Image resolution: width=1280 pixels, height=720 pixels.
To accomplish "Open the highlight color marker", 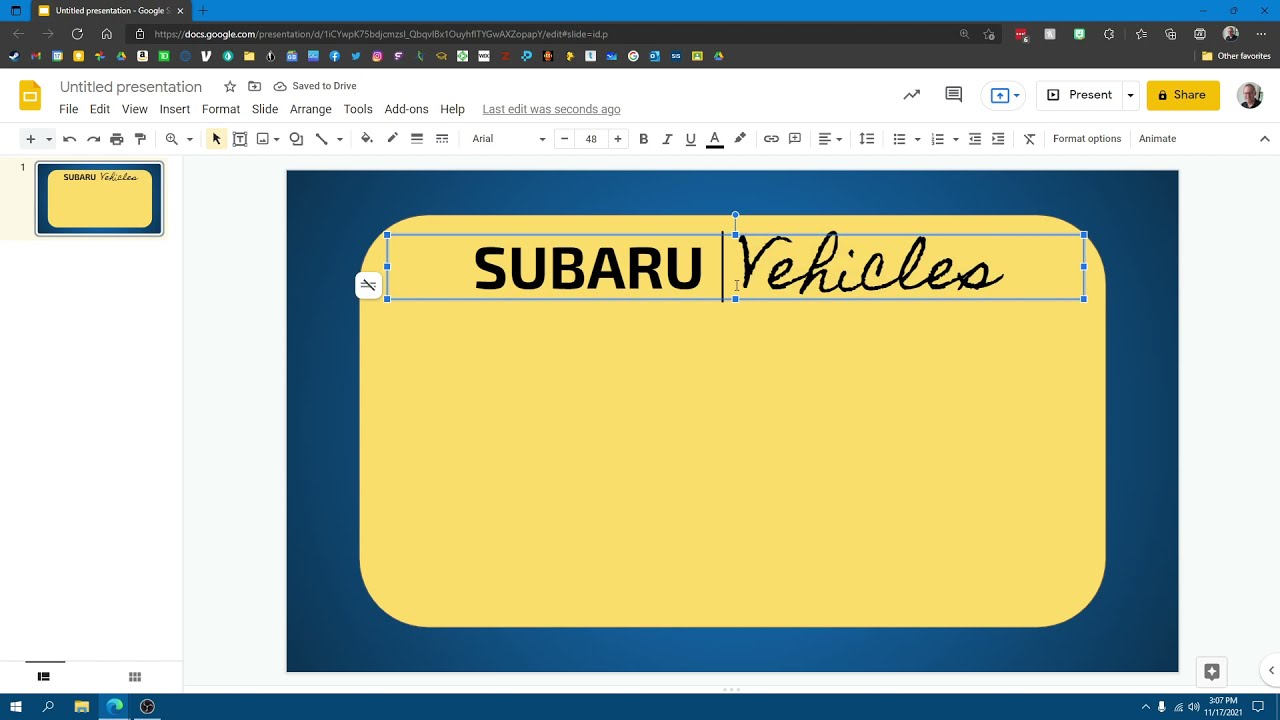I will [740, 139].
